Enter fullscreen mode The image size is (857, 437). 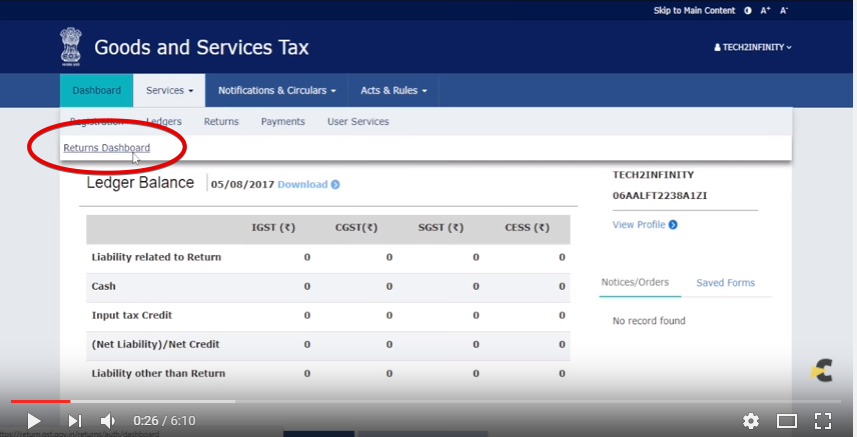click(823, 421)
